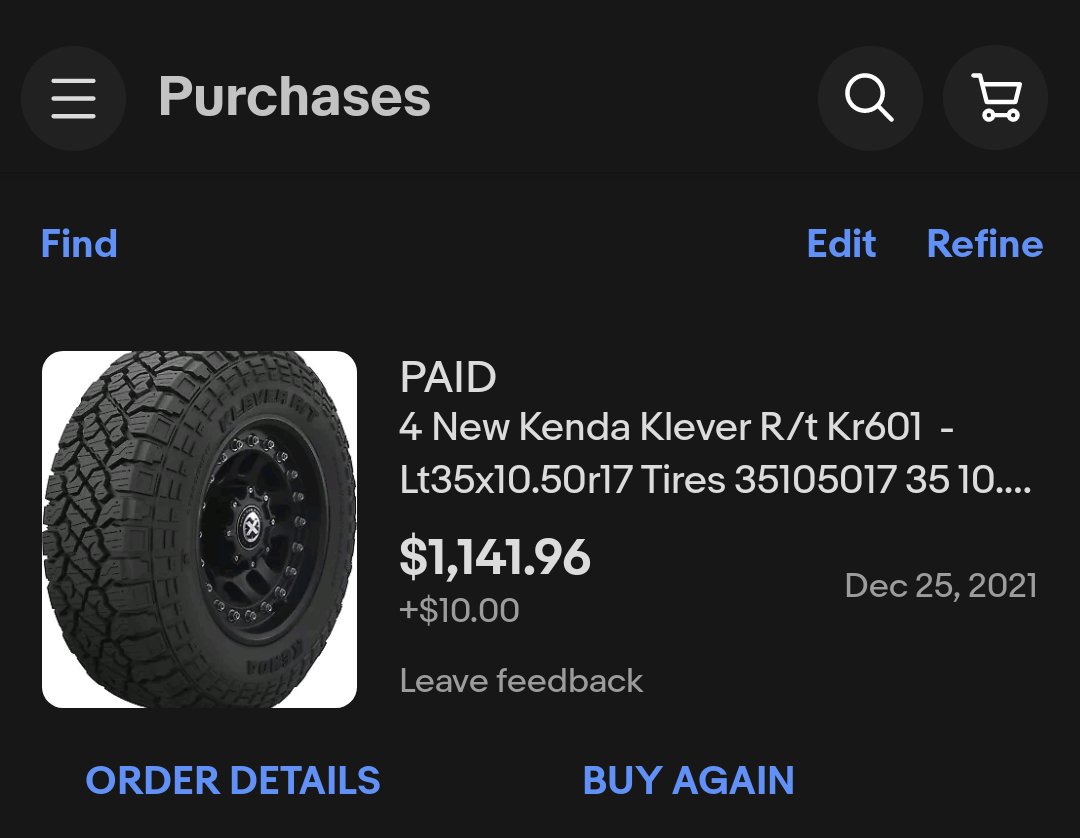The width and height of the screenshot is (1080, 838).
Task: Leave feedback for the tire order
Action: pos(521,681)
